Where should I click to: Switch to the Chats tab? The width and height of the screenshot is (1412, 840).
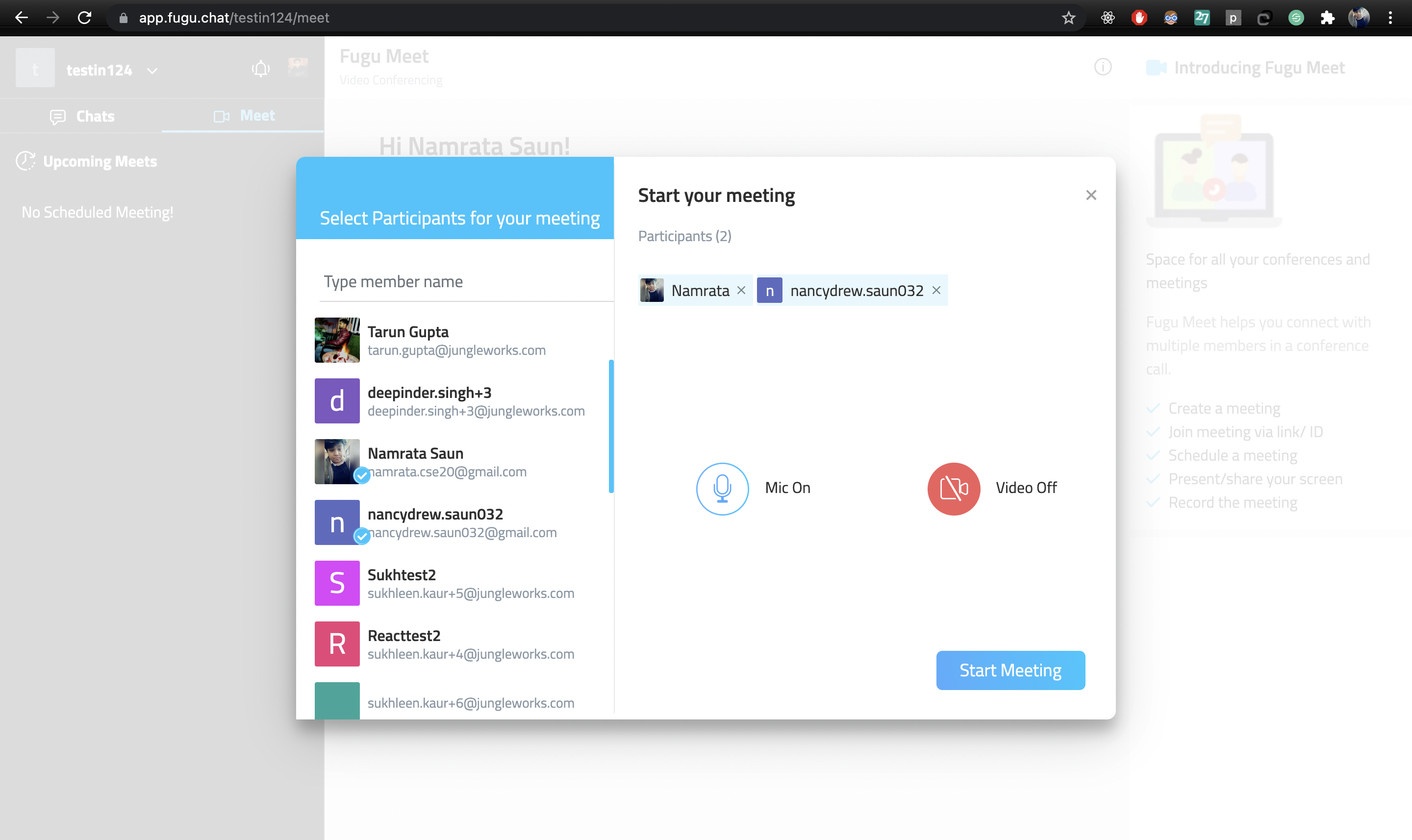[82, 116]
